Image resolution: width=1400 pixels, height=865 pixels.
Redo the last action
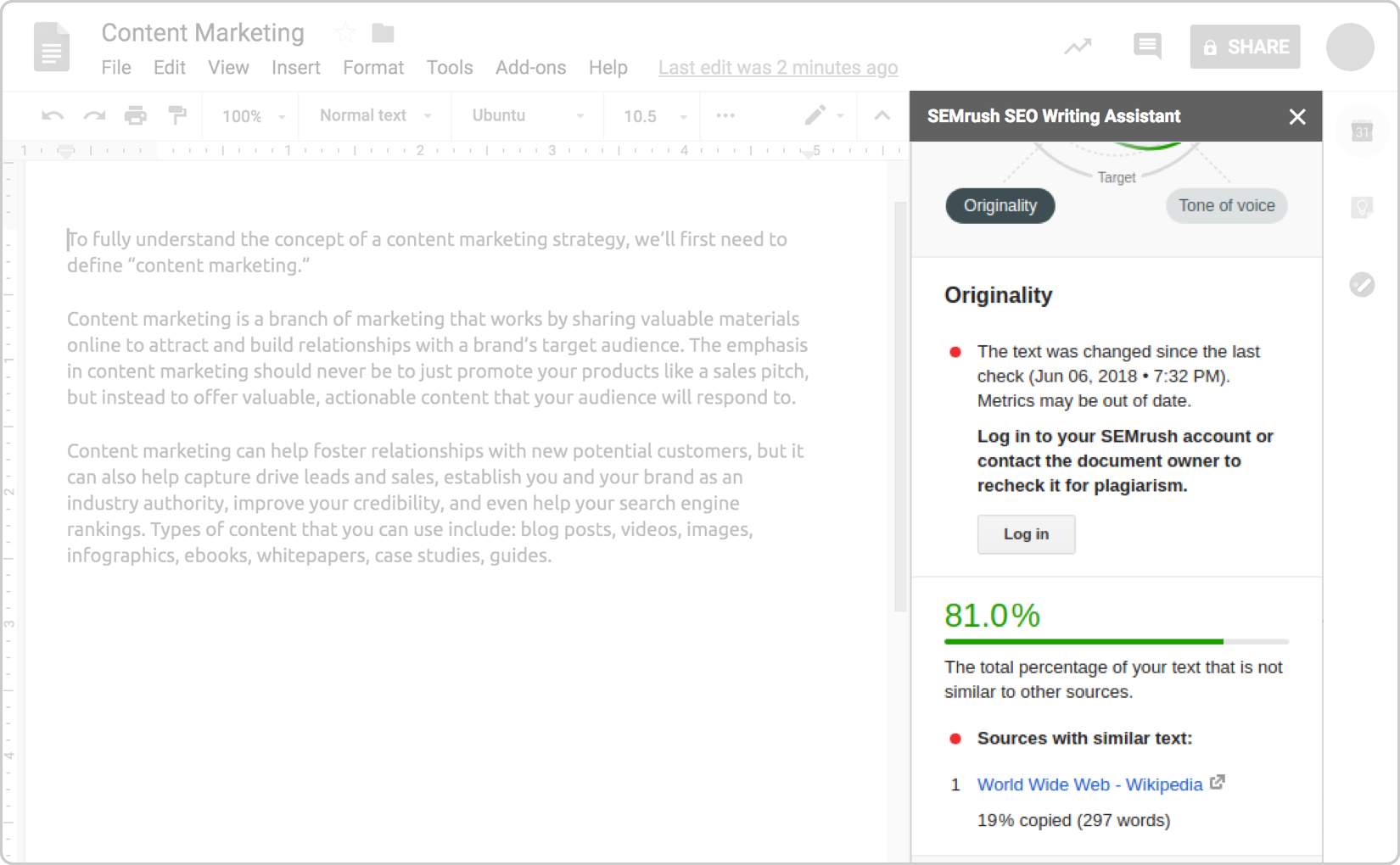pos(94,115)
